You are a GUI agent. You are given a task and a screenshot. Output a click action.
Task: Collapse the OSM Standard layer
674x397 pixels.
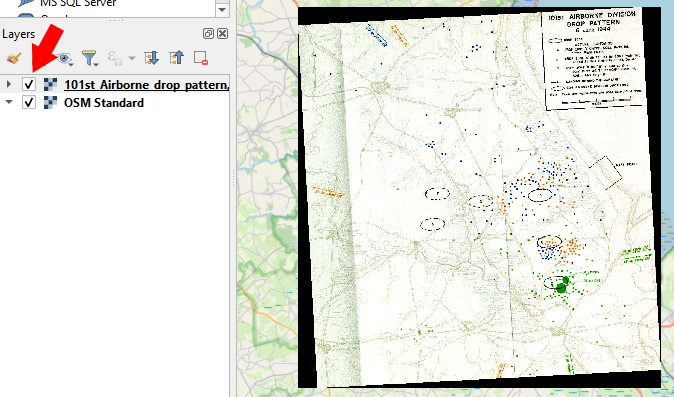(9, 102)
